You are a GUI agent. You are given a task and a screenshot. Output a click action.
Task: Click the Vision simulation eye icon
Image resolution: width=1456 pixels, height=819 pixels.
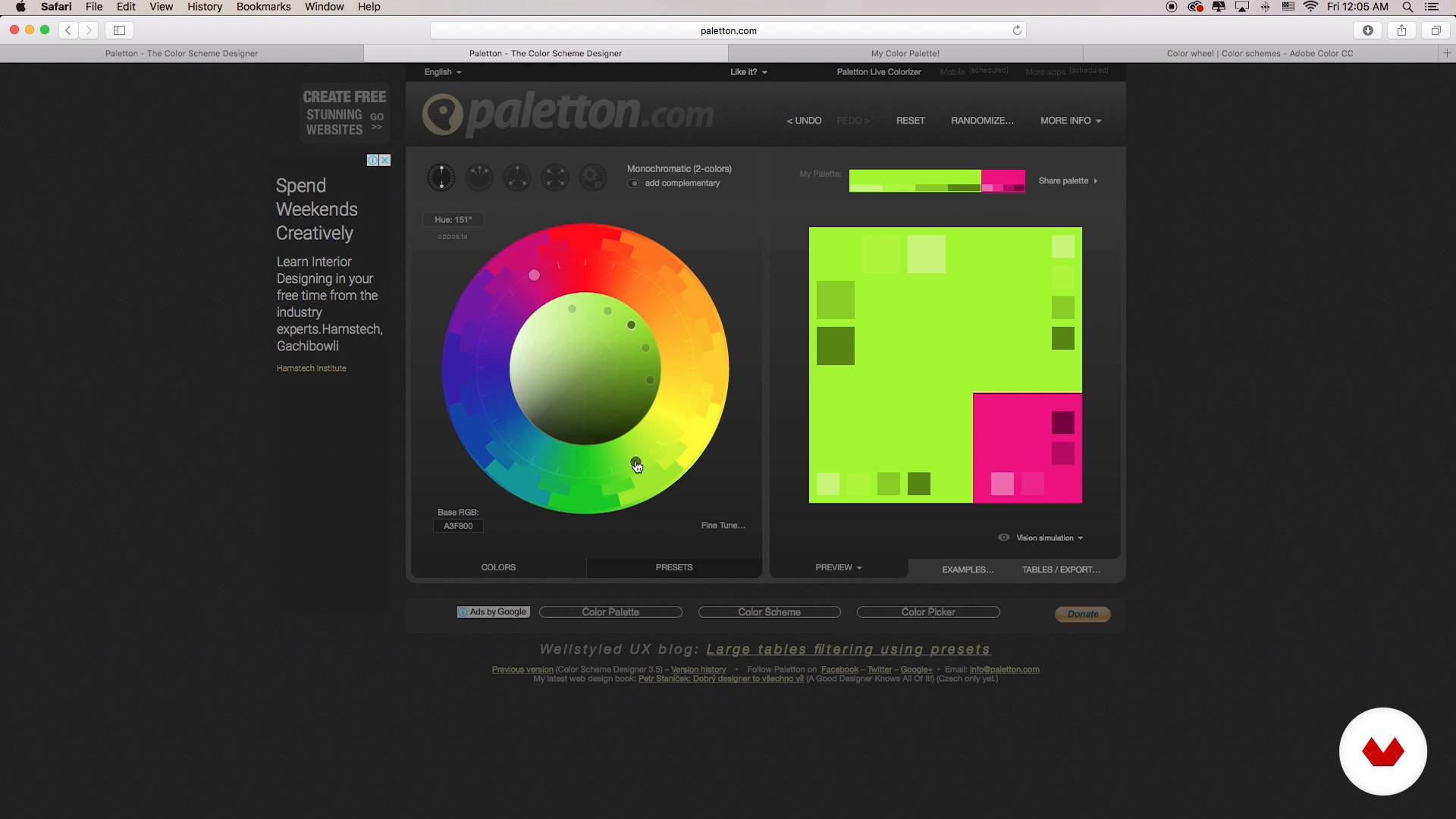[x=1003, y=538]
